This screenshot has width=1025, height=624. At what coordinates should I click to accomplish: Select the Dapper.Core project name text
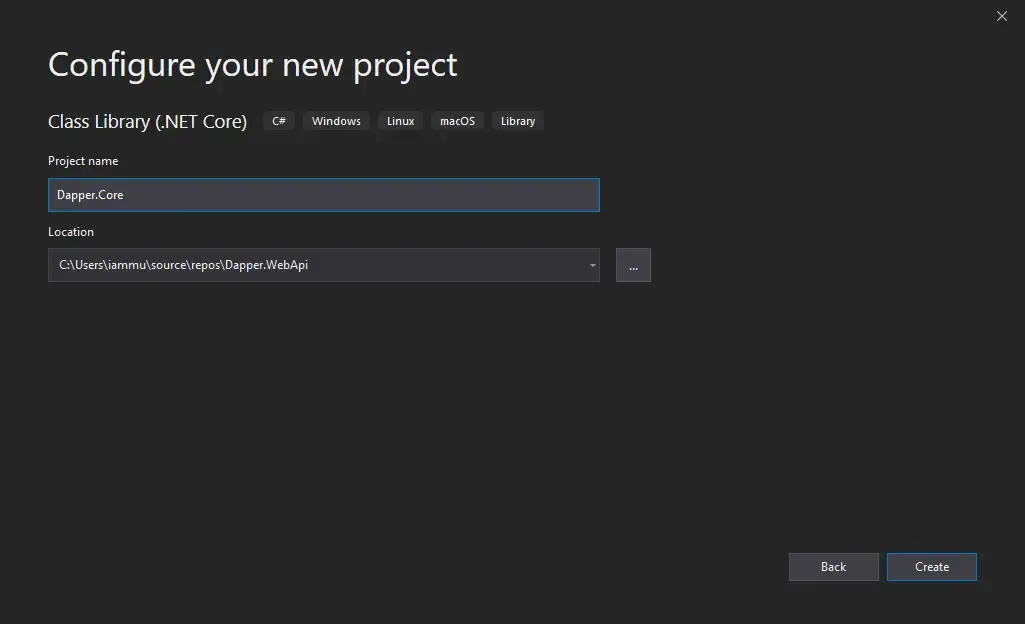(90, 194)
